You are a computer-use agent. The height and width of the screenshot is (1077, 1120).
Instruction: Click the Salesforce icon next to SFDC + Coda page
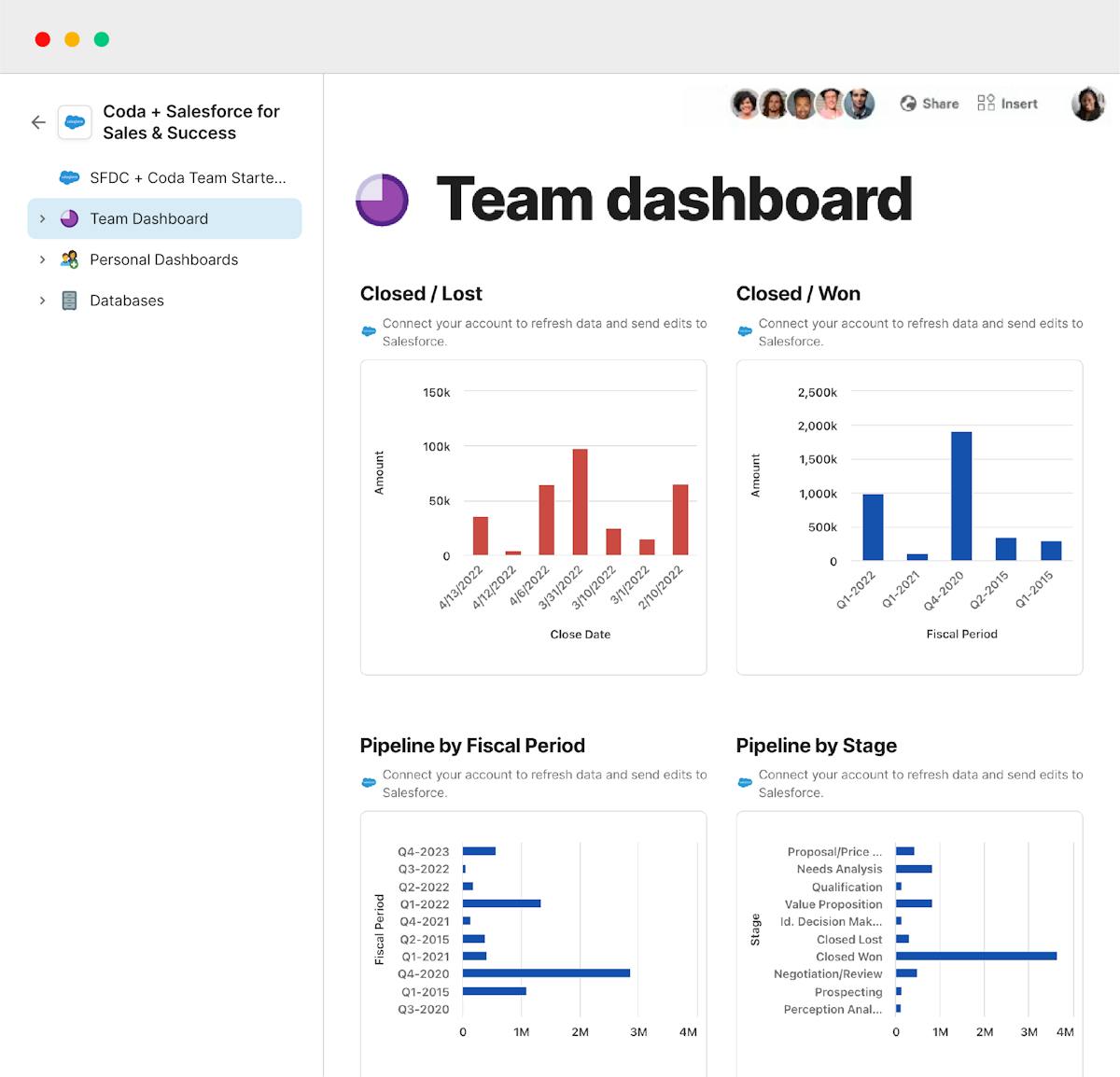coord(69,177)
